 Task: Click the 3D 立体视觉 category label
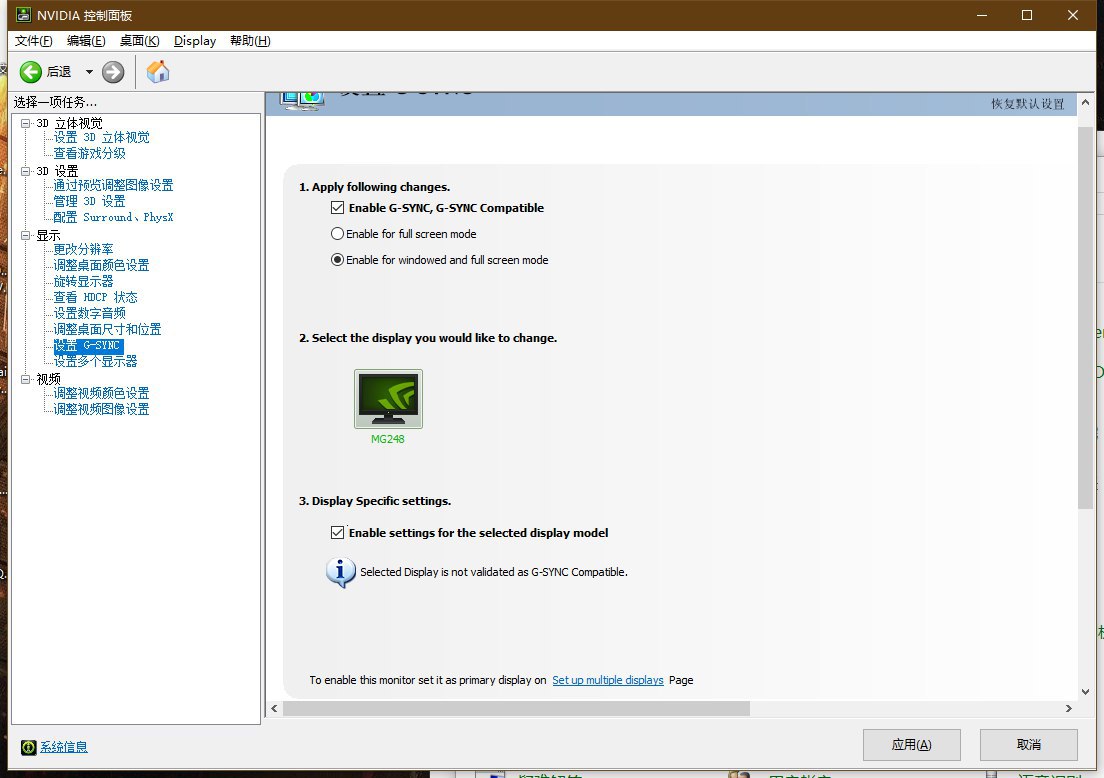tap(70, 123)
